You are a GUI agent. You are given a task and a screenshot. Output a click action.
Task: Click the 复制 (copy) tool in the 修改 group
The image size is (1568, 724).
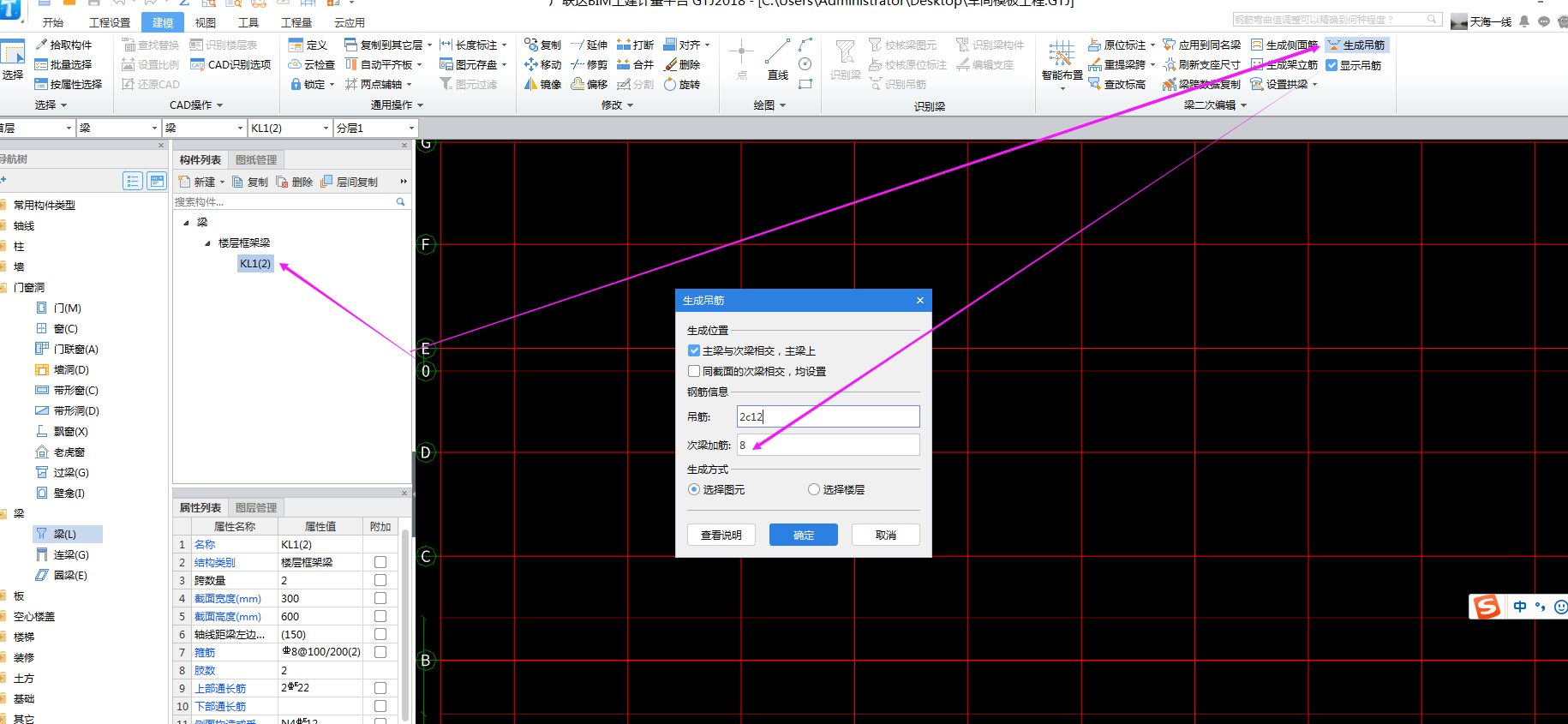click(542, 45)
